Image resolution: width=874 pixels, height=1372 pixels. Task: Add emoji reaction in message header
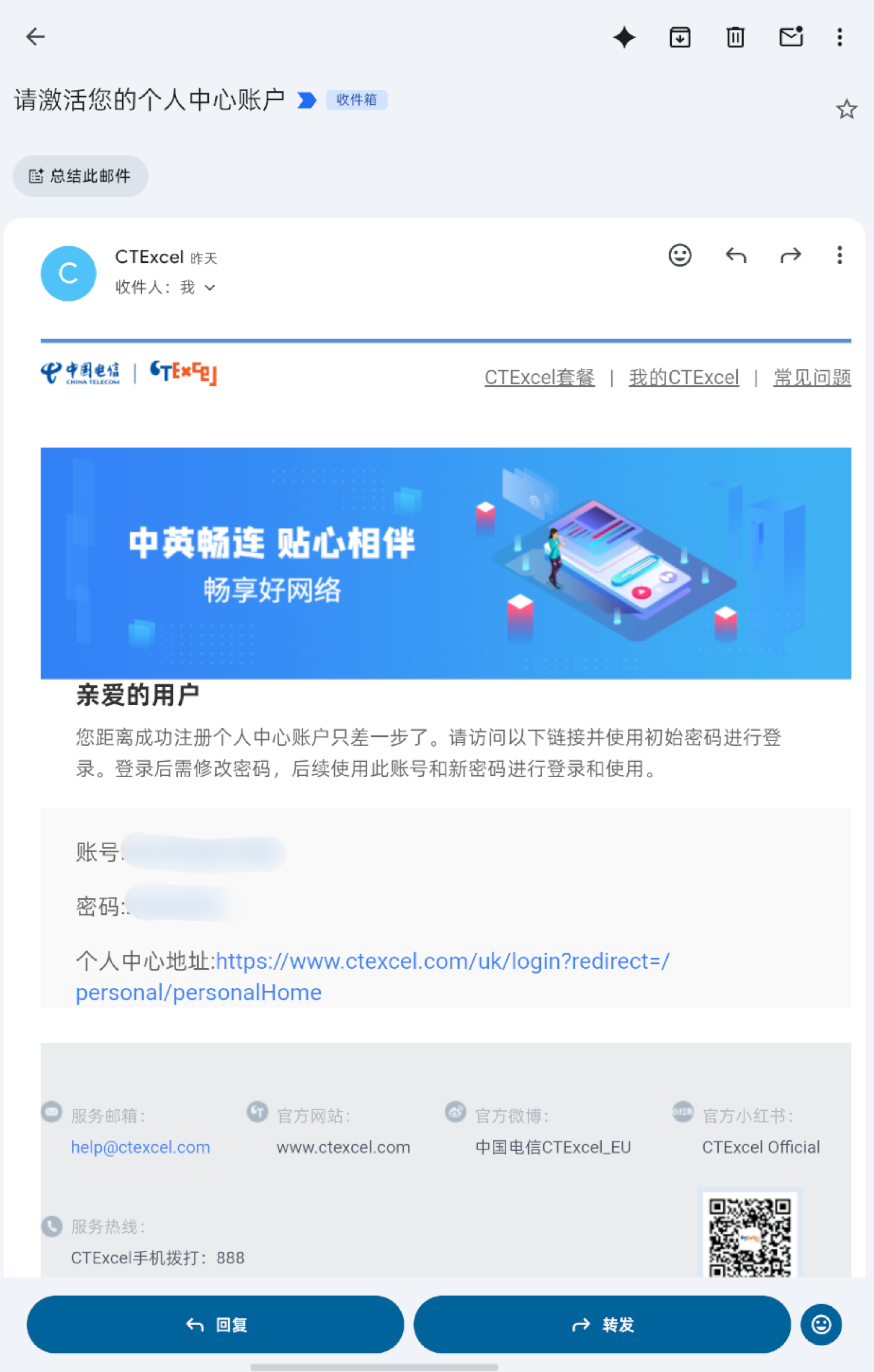[679, 256]
